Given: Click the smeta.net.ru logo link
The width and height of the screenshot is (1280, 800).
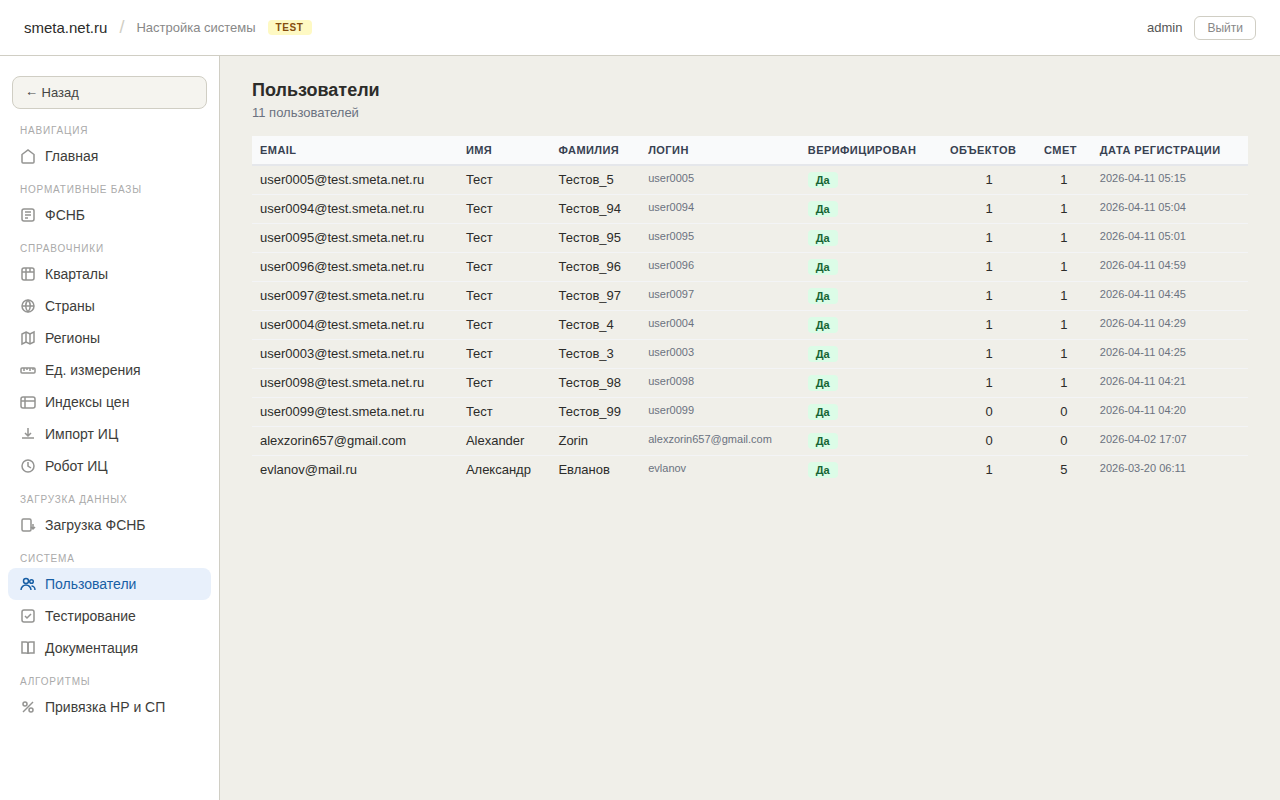Looking at the screenshot, I should (x=65, y=28).
